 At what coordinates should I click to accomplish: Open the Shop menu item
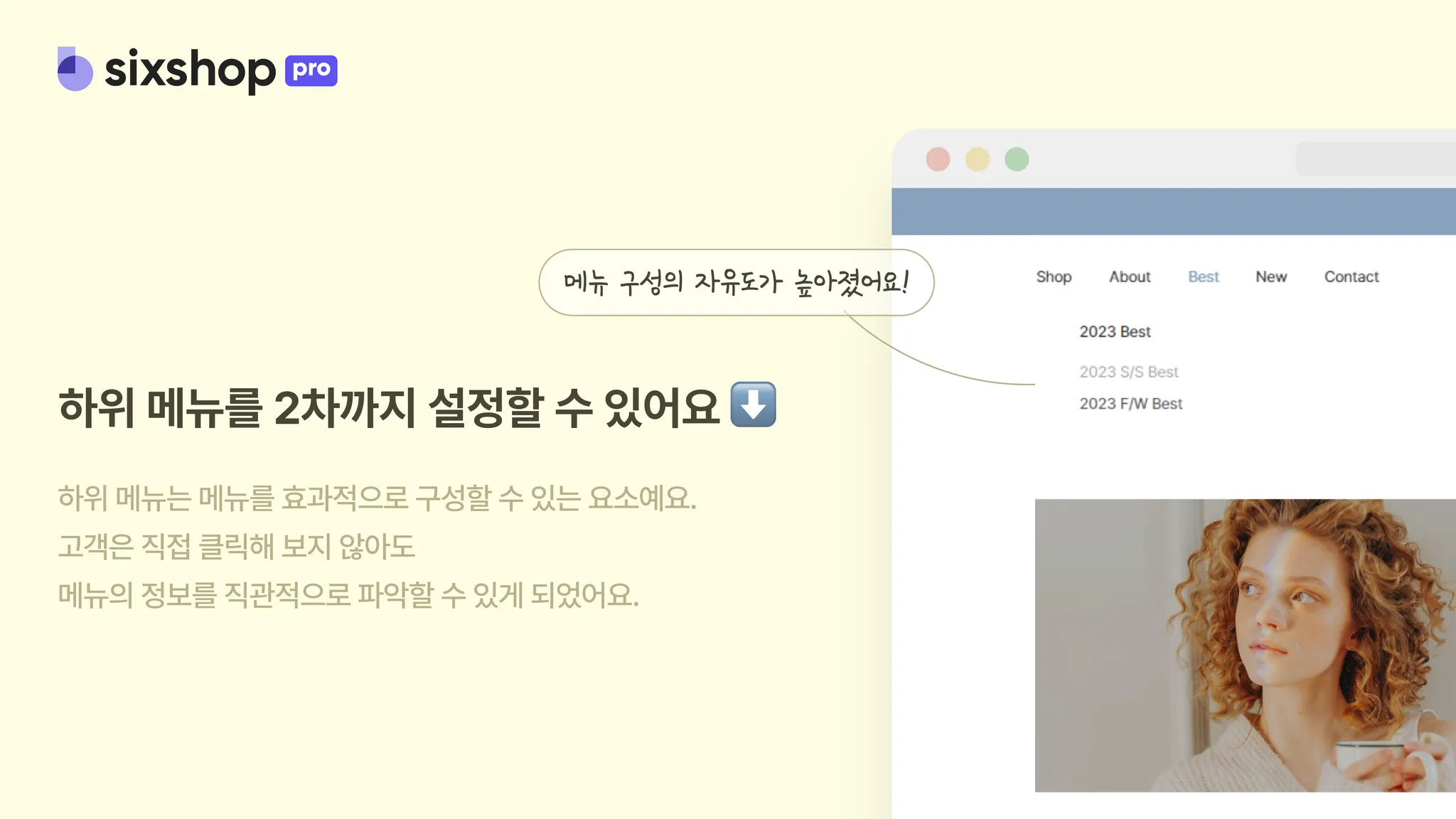click(x=1054, y=277)
